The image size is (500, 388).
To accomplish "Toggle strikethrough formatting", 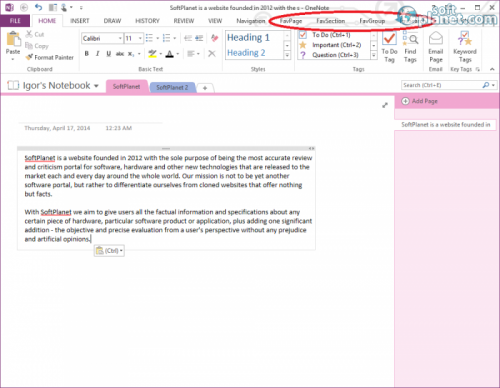I will 120,53.
